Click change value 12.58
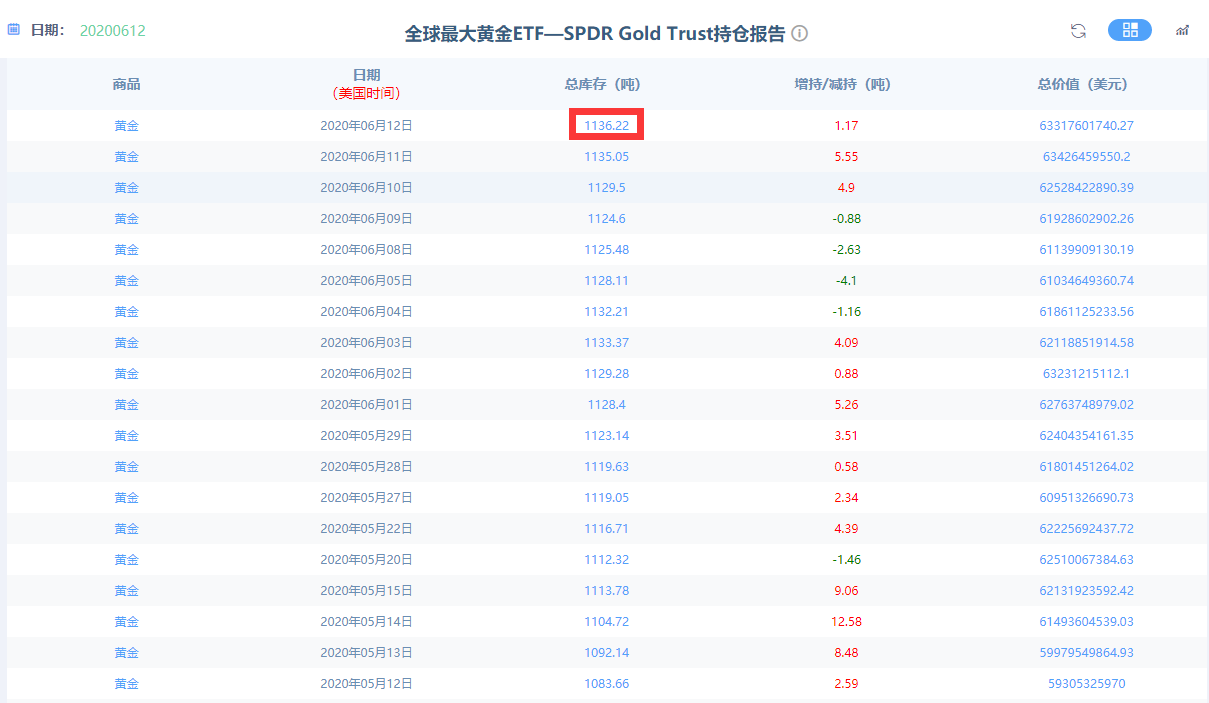 pos(847,622)
